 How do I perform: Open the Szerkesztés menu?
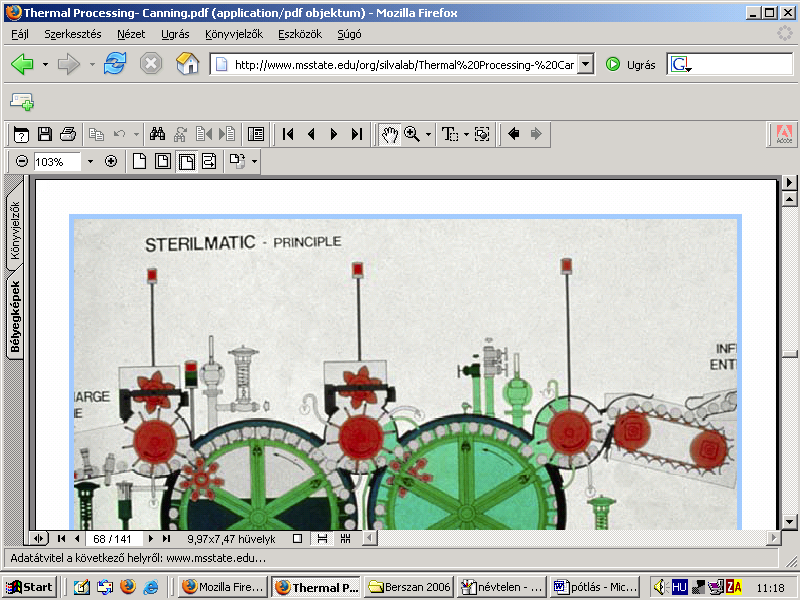point(73,34)
